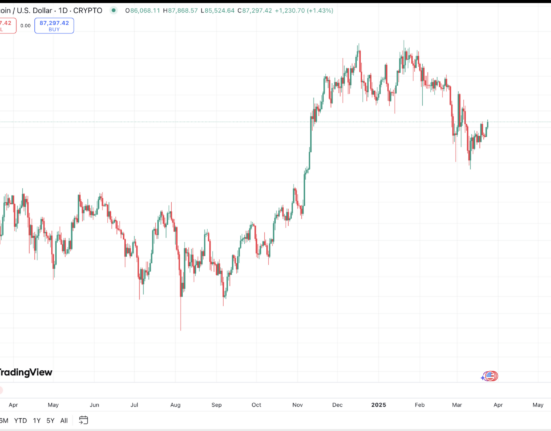
Task: Click the close price C87,297.42
Action: [x=255, y=11]
